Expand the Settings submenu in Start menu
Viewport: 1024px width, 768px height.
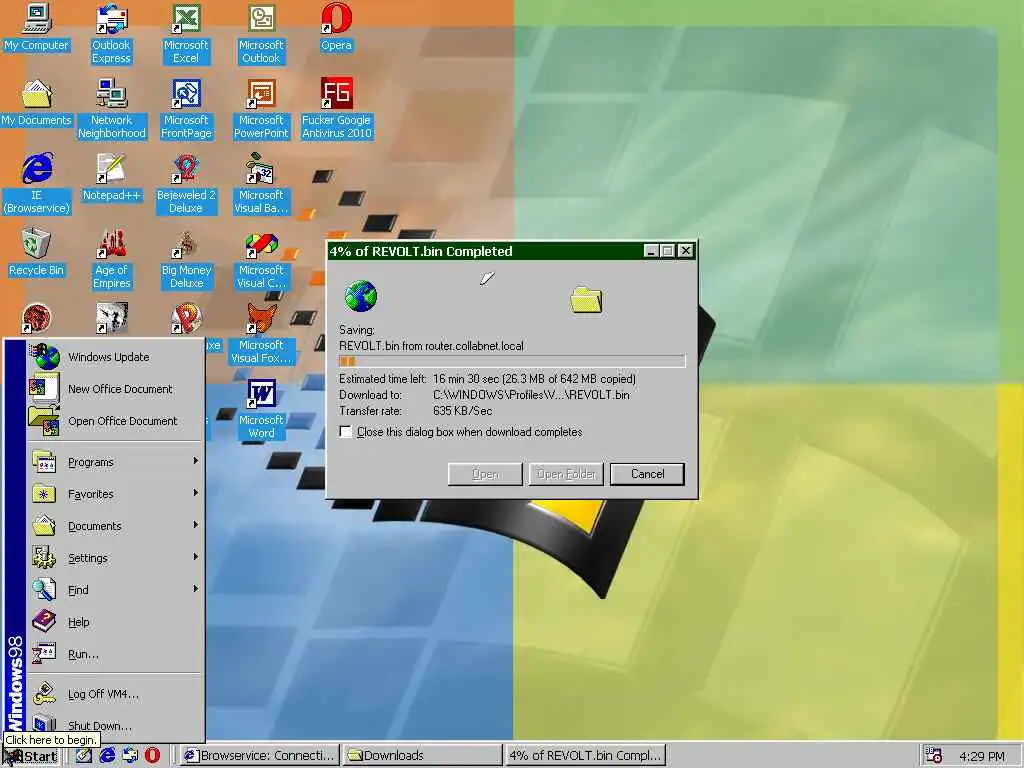pos(116,558)
